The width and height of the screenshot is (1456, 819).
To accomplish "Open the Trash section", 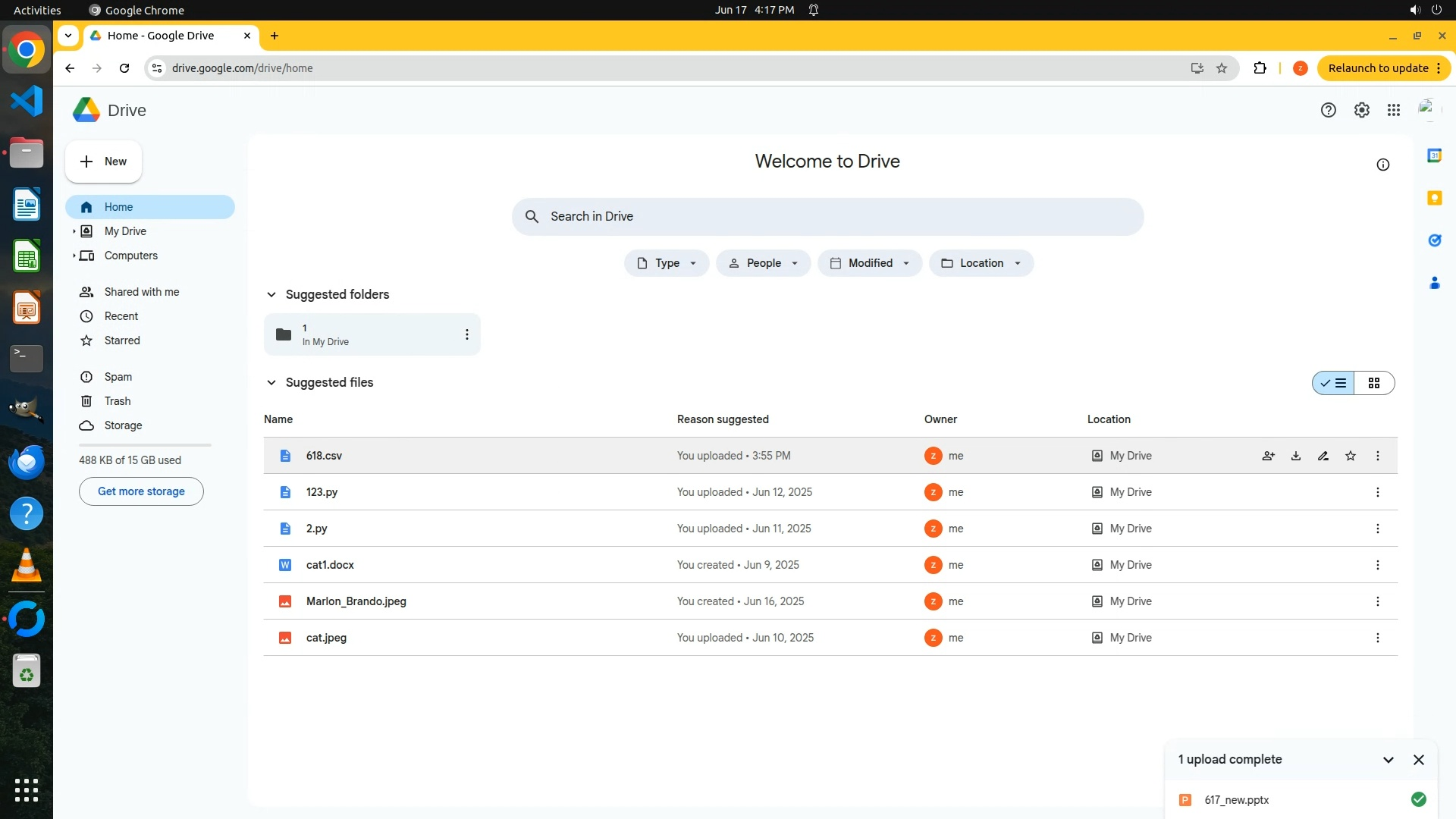I will (118, 401).
